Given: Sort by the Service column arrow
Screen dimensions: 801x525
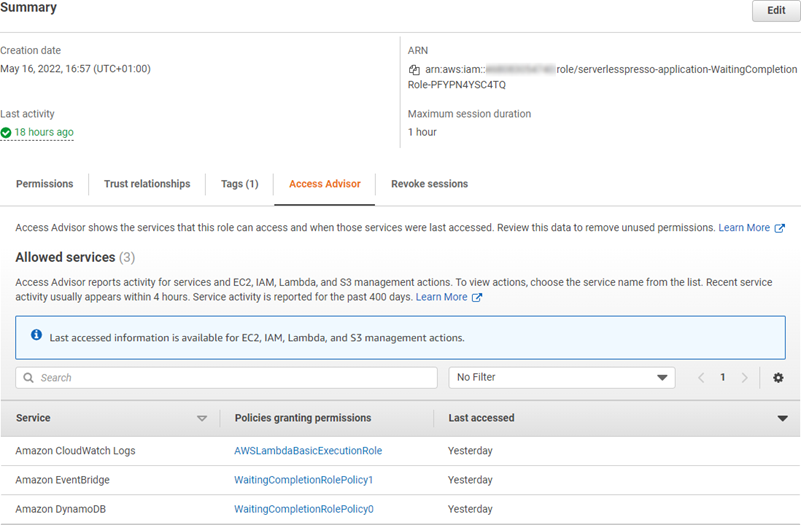Looking at the screenshot, I should tap(202, 418).
